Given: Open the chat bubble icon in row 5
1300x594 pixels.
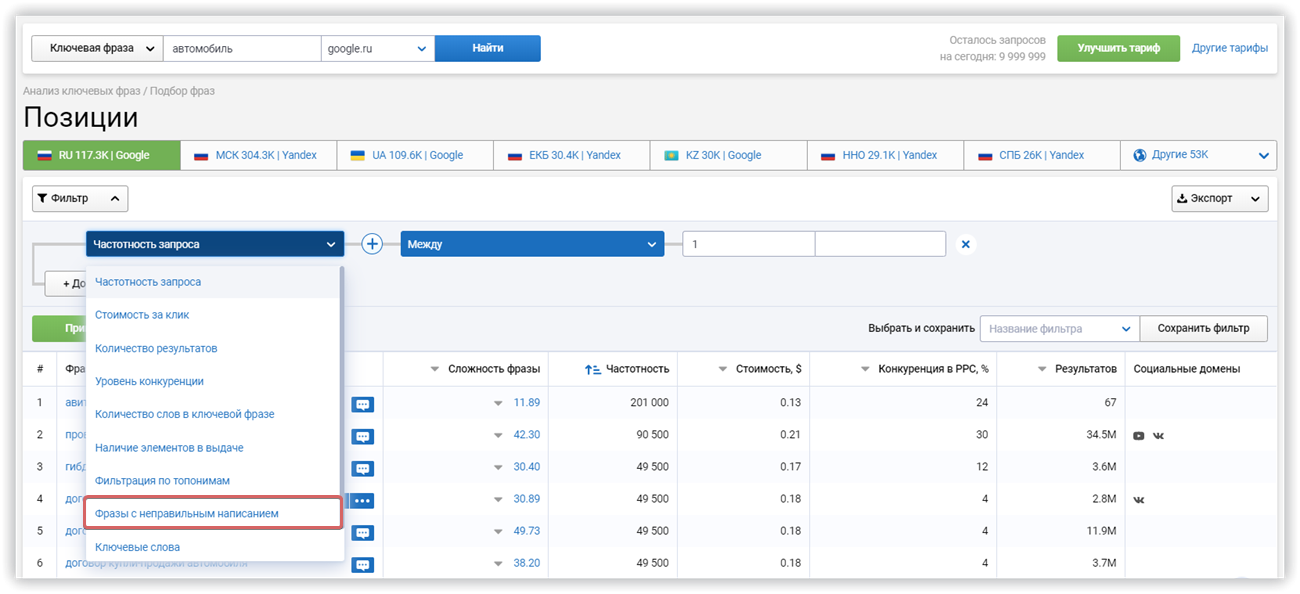Looking at the screenshot, I should pyautogui.click(x=362, y=532).
